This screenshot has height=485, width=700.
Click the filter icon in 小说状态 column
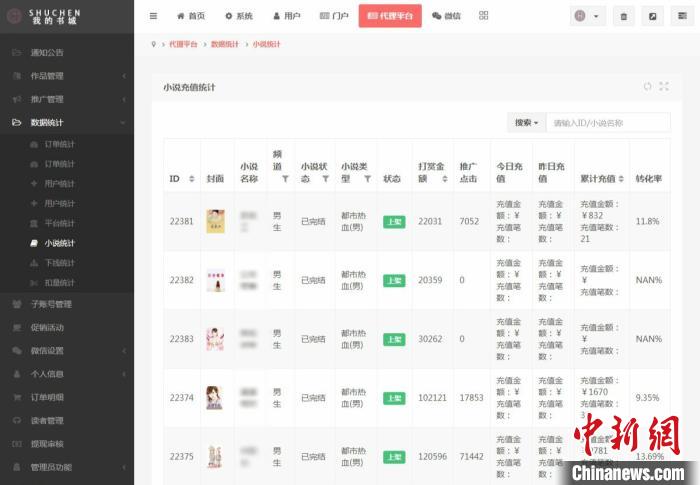click(325, 179)
